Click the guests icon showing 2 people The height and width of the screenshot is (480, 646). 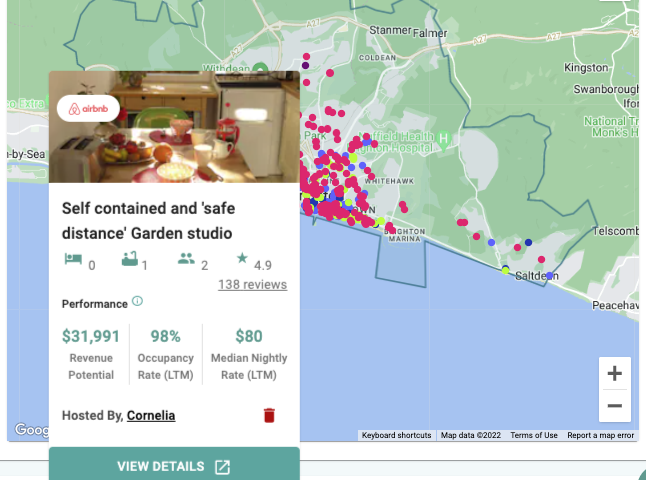click(186, 259)
